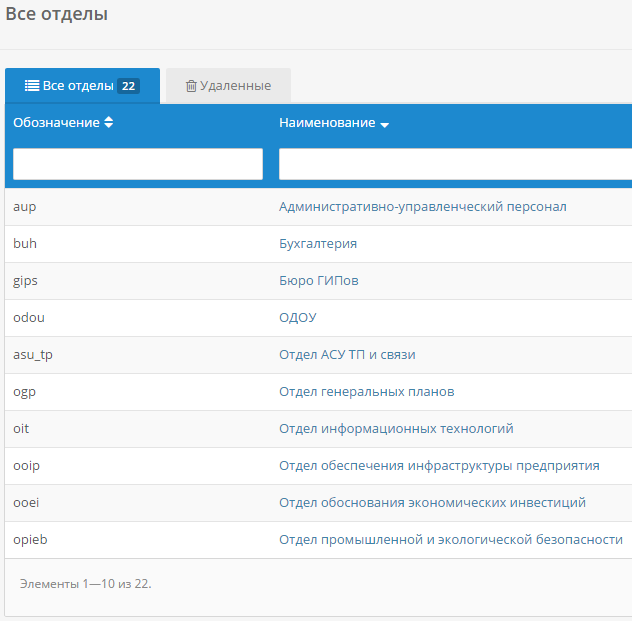Sort by Обозначение column header

56,123
